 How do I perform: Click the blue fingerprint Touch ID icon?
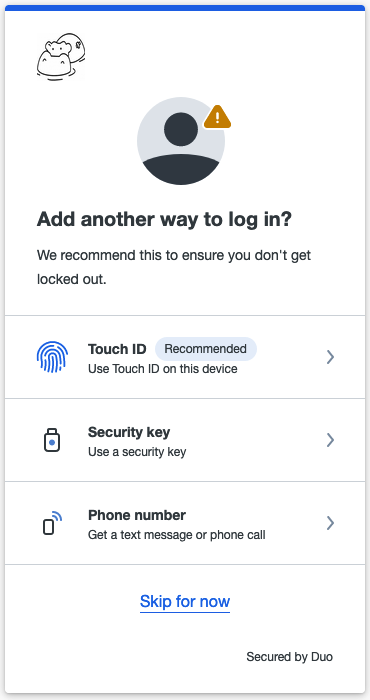[52, 357]
